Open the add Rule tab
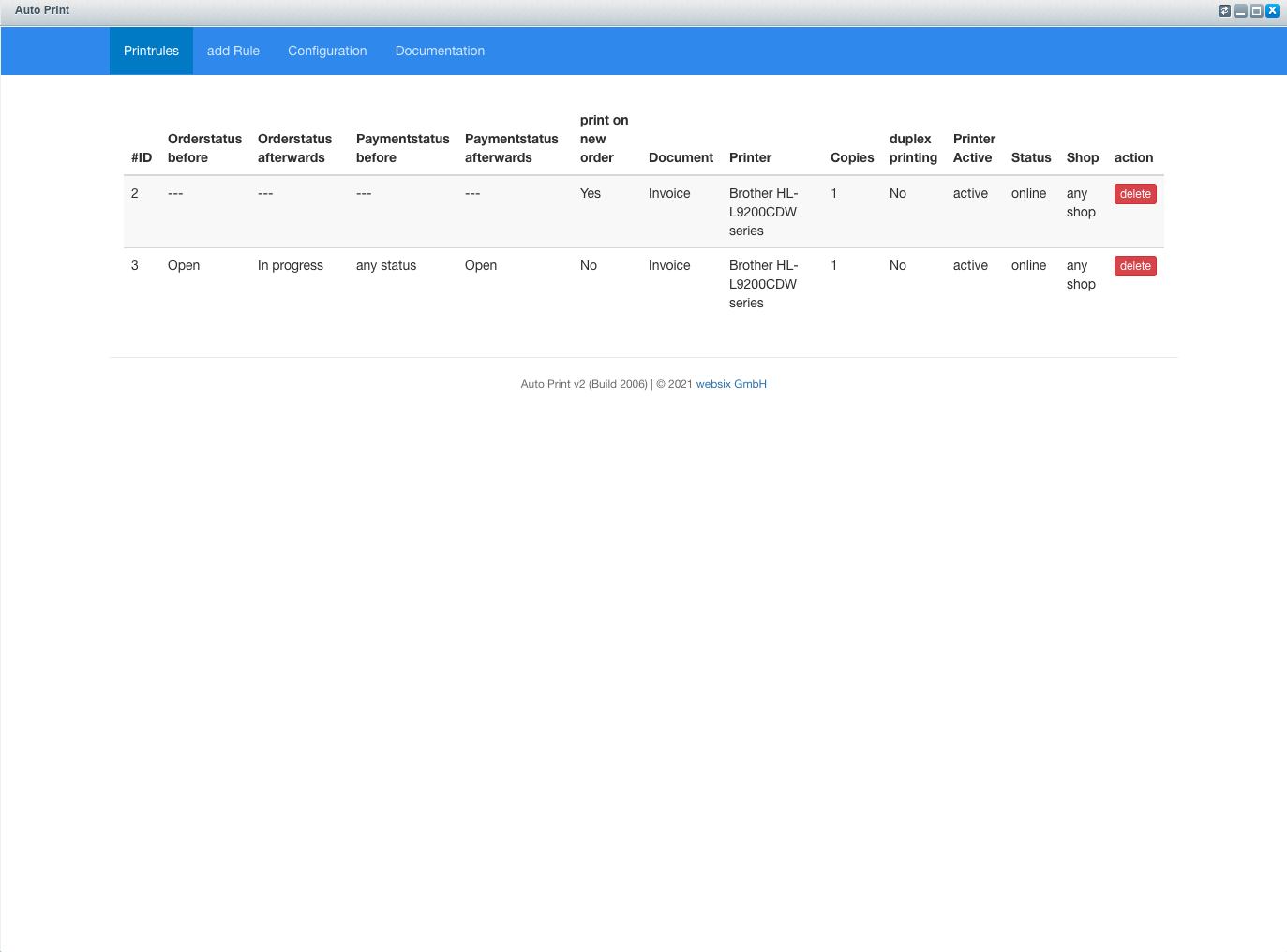Viewport: 1287px width, 952px height. click(233, 51)
